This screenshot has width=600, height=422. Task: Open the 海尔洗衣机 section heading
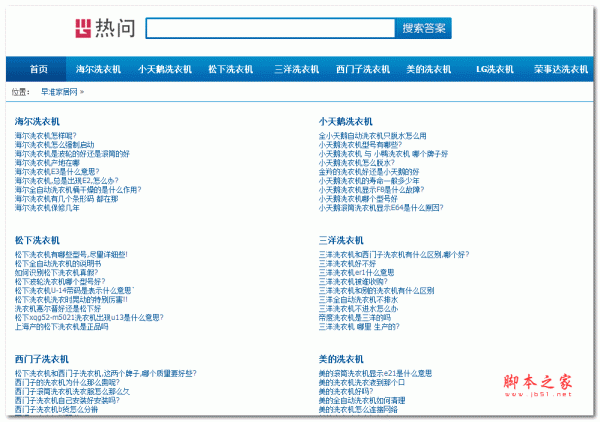(37, 122)
